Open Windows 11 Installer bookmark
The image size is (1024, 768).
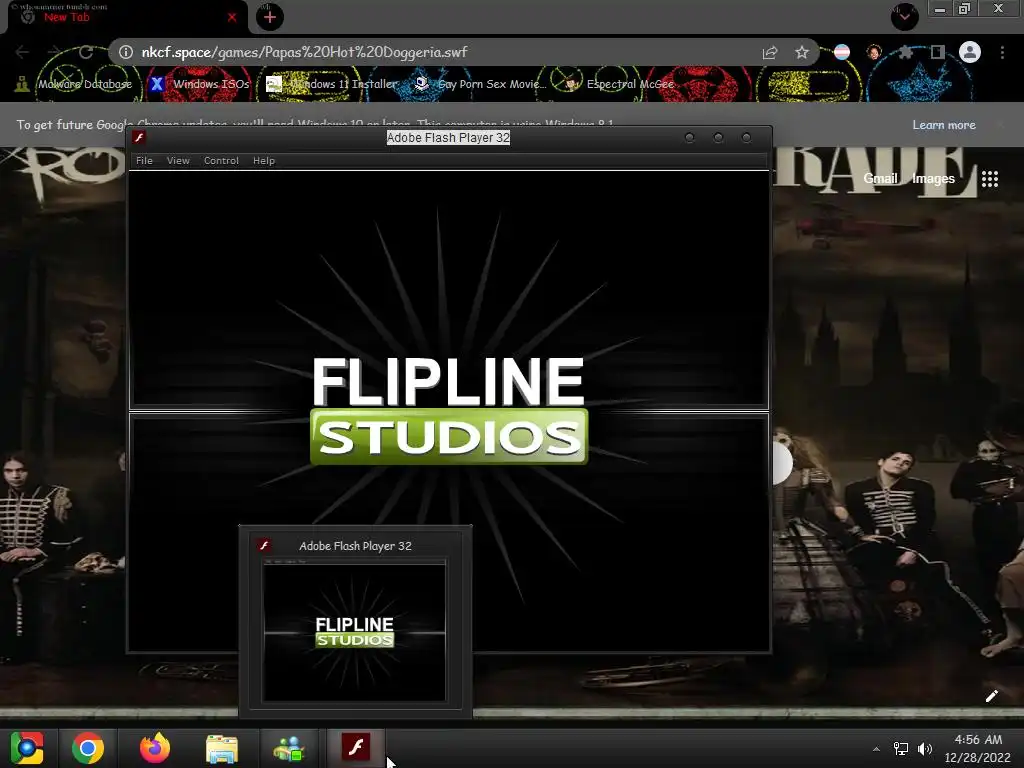pyautogui.click(x=332, y=84)
